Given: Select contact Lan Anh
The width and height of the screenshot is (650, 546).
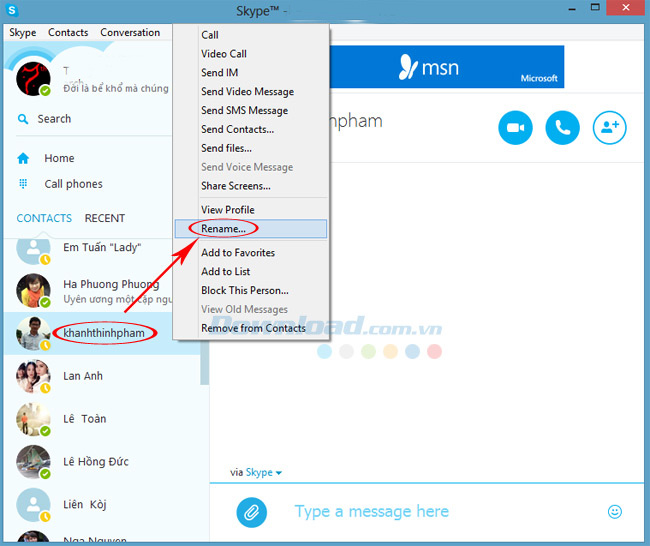Looking at the screenshot, I should click(x=83, y=376).
